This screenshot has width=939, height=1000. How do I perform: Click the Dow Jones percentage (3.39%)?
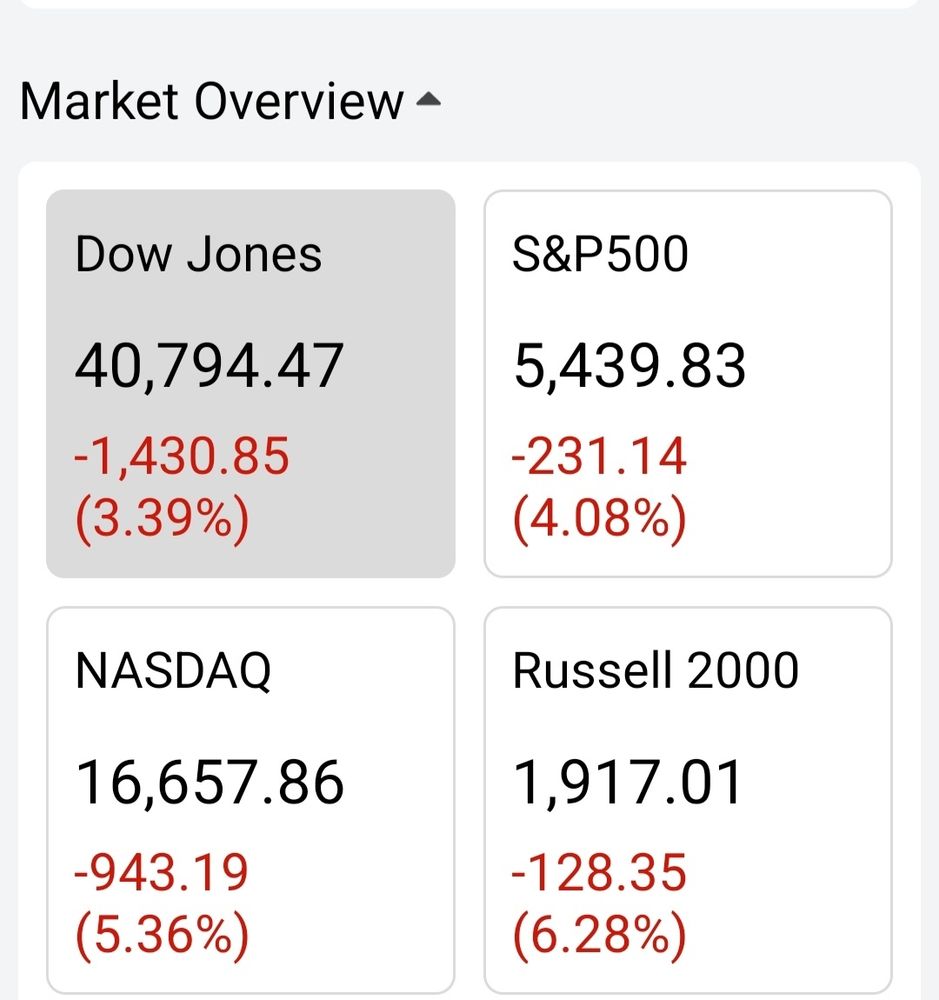[x=161, y=520]
